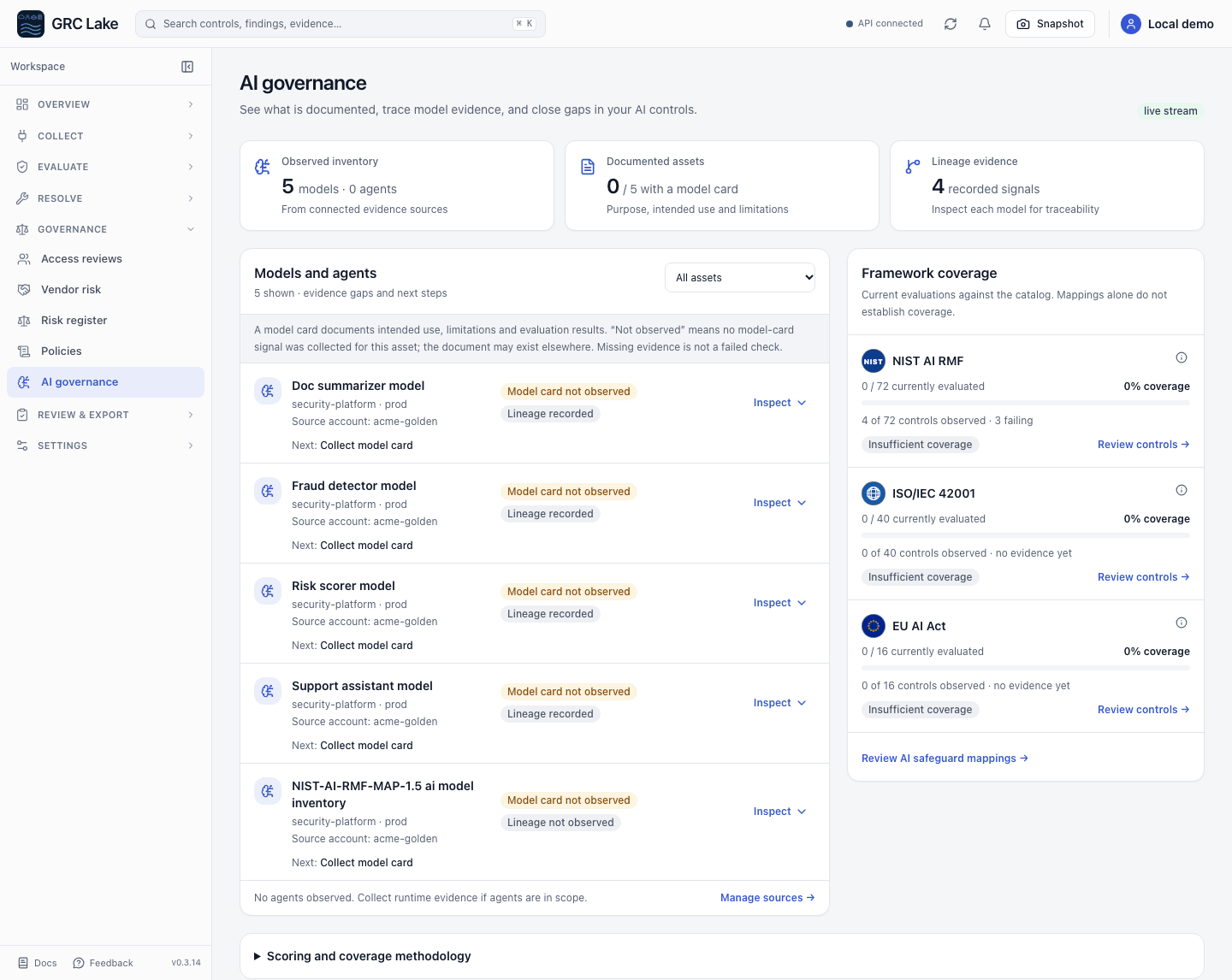1232x980 pixels.
Task: Click the API connected status indicator
Action: 885,24
